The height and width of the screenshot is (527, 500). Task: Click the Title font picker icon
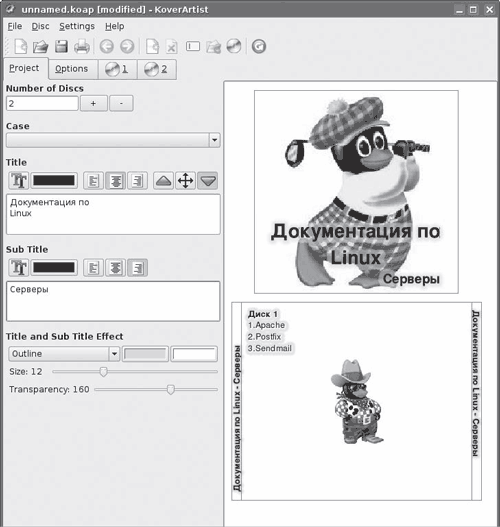tap(18, 181)
